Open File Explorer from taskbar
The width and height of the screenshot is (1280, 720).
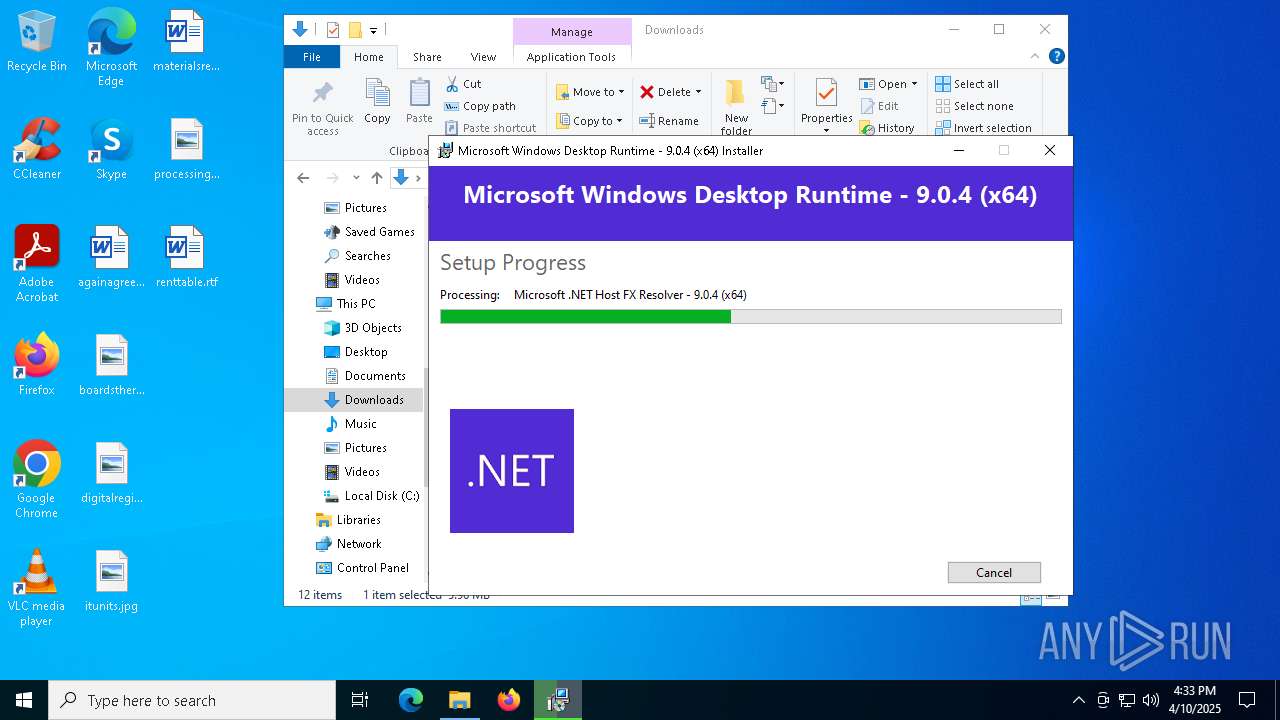[459, 700]
